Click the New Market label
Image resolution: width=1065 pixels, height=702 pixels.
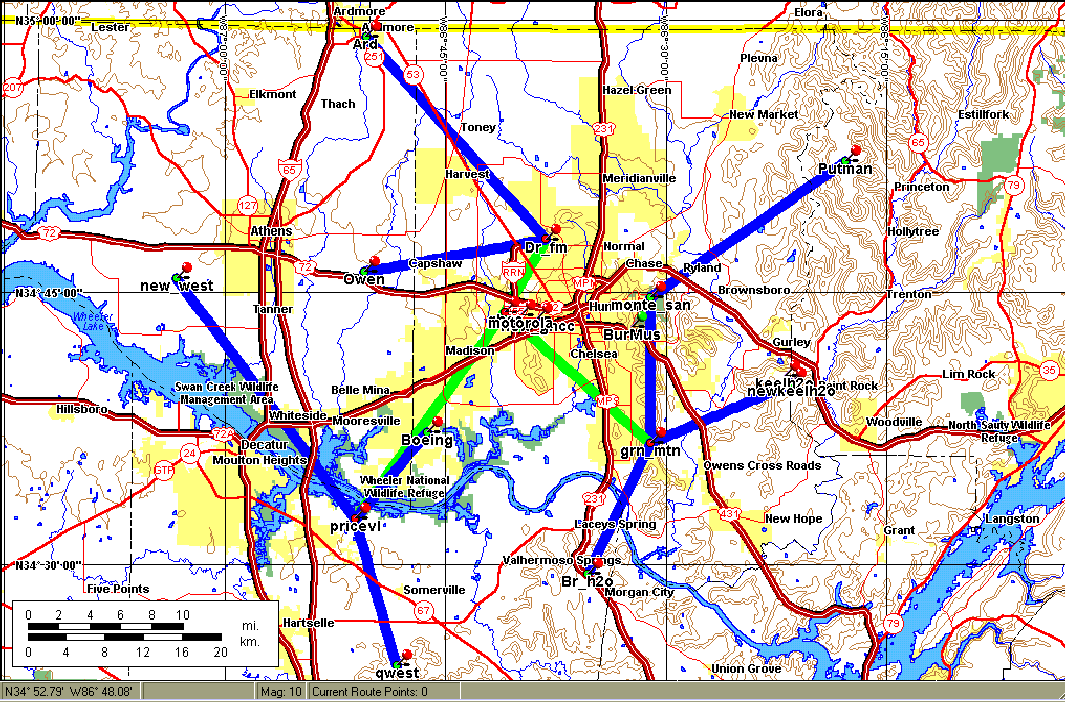tap(763, 115)
